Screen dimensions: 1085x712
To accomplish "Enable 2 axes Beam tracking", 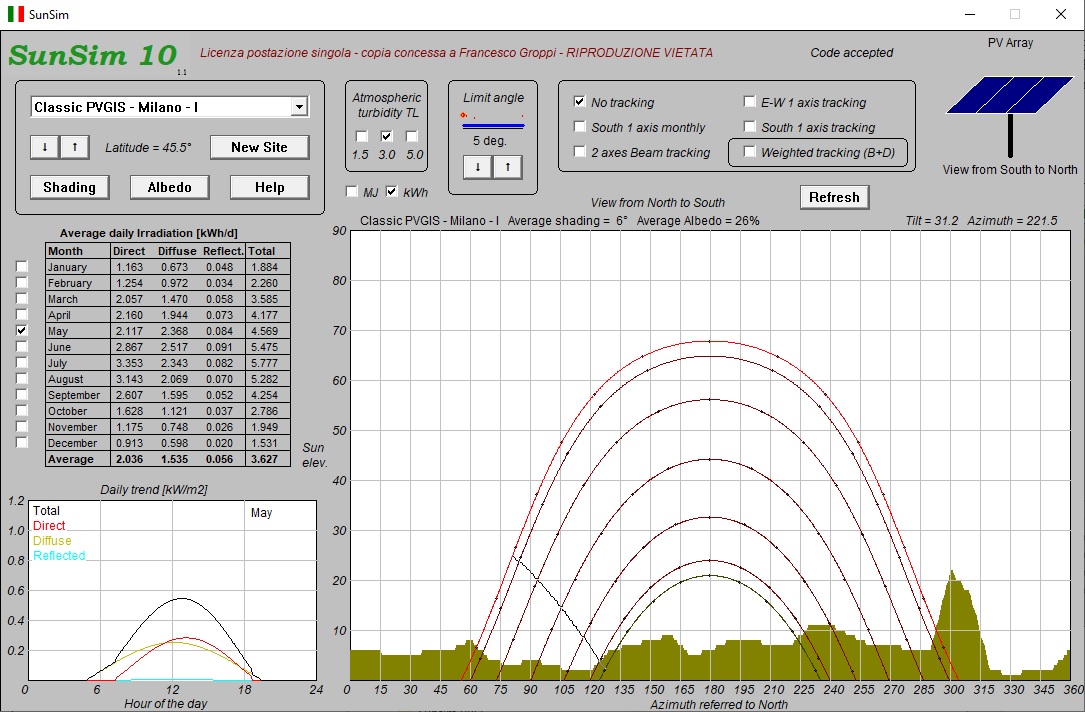I will tap(580, 152).
